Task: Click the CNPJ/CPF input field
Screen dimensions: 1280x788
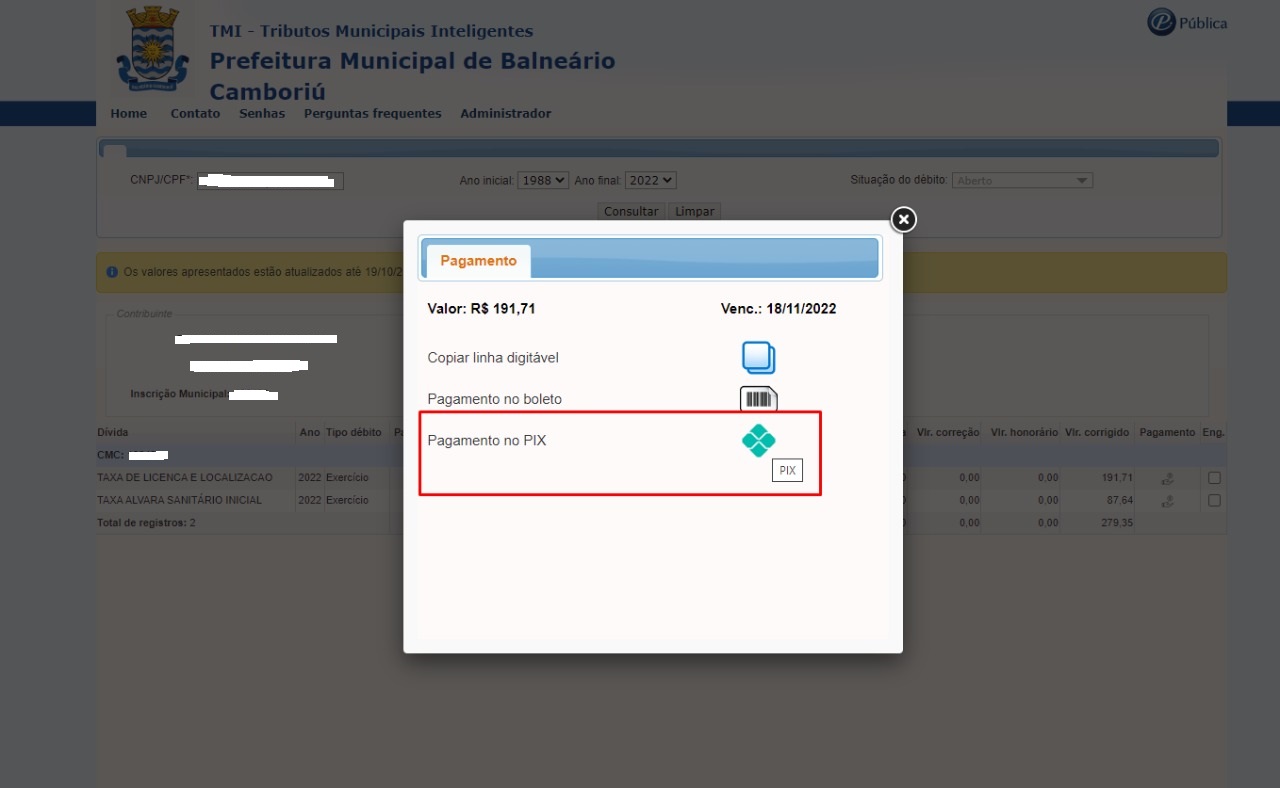Action: tap(270, 181)
